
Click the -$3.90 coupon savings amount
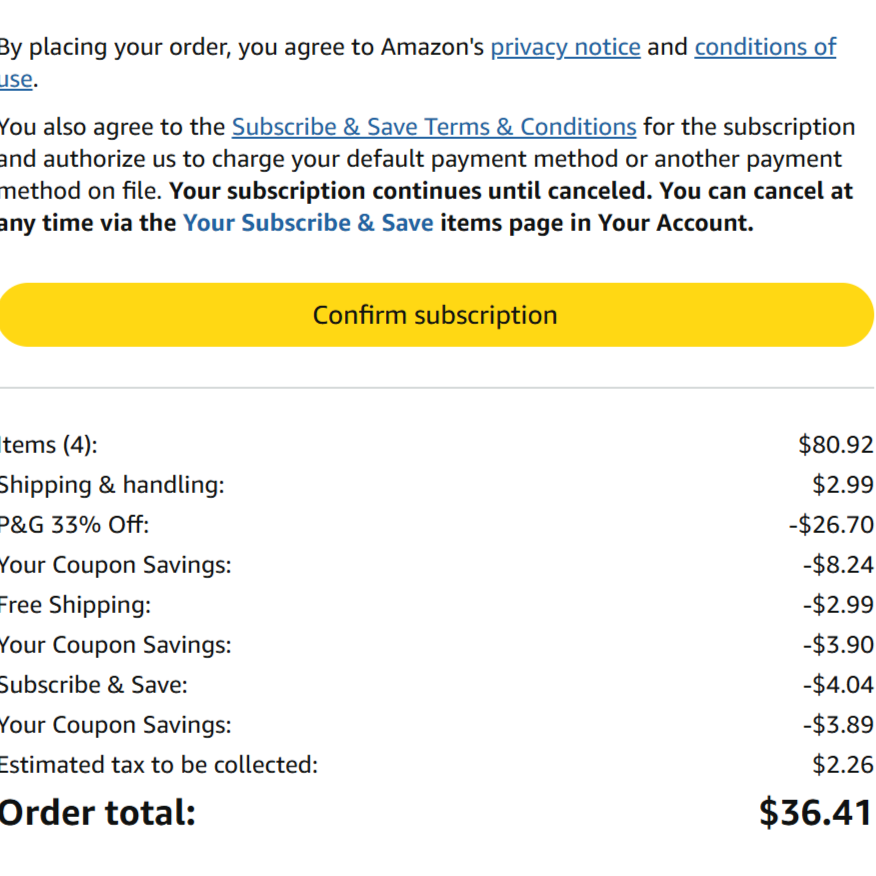(x=837, y=645)
